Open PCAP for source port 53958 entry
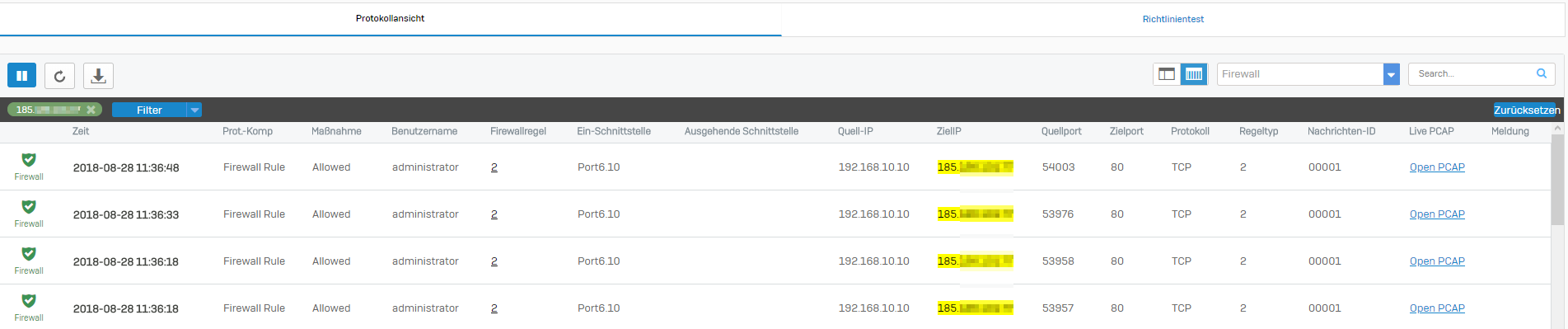 1437,261
